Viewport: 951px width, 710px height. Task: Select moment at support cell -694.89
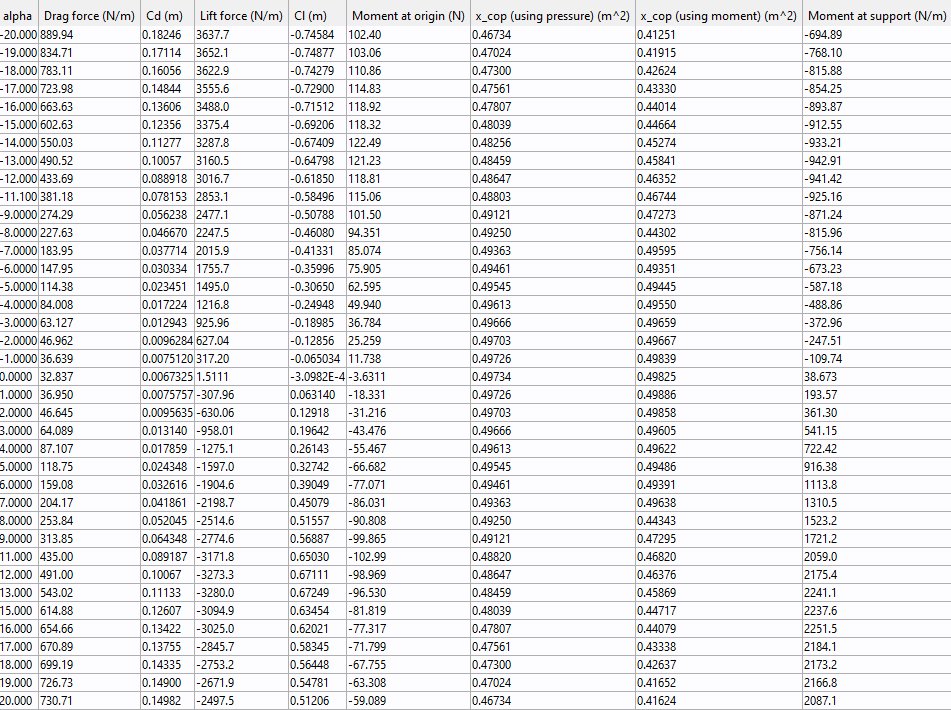(877, 35)
